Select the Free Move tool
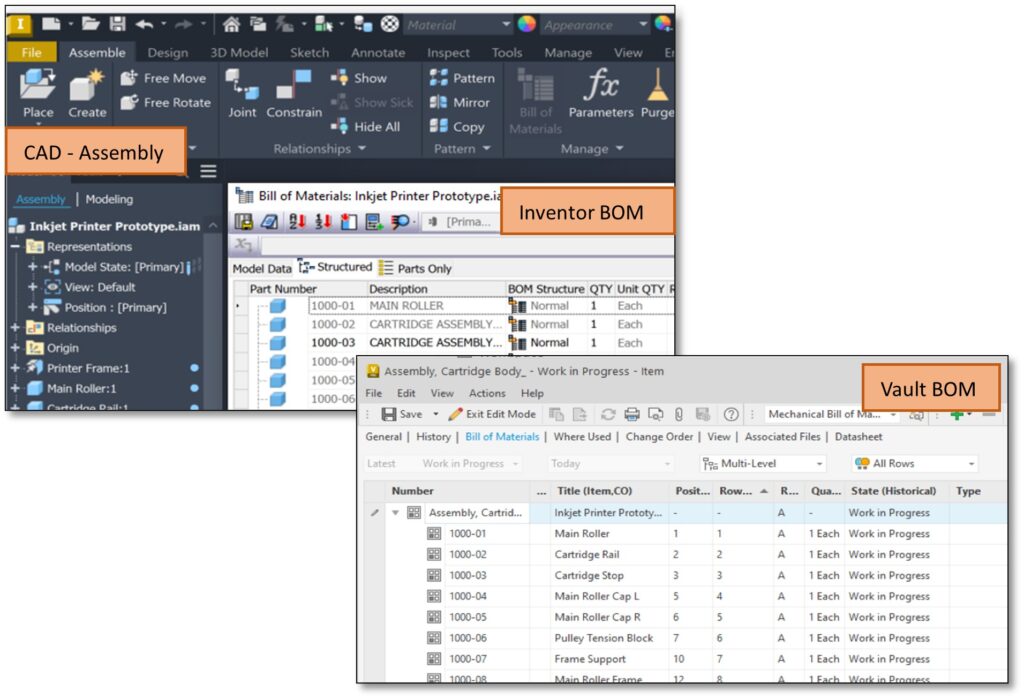This screenshot has height=699, width=1024. [164, 78]
